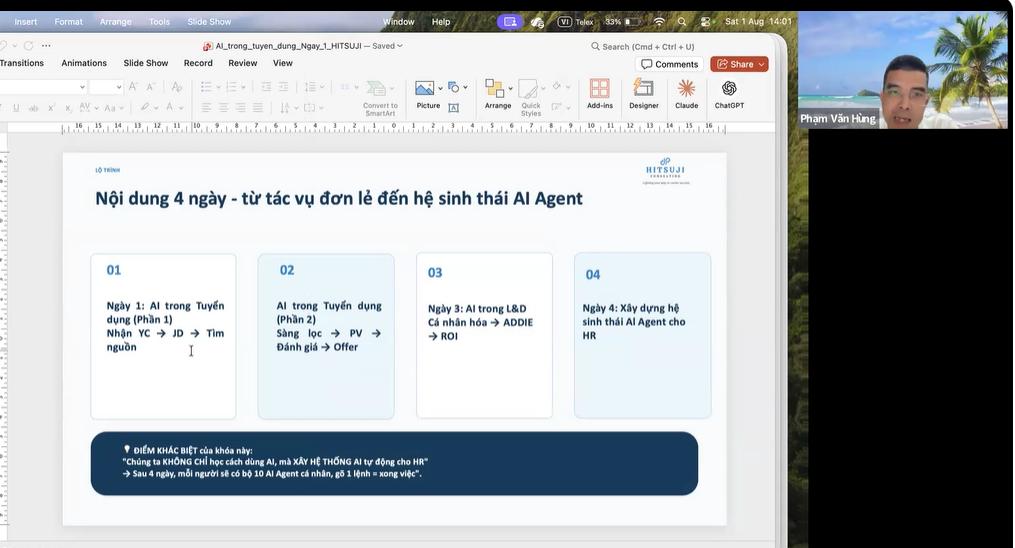Click the Text Direction icon
This screenshot has width=1015, height=548.
(x=287, y=108)
